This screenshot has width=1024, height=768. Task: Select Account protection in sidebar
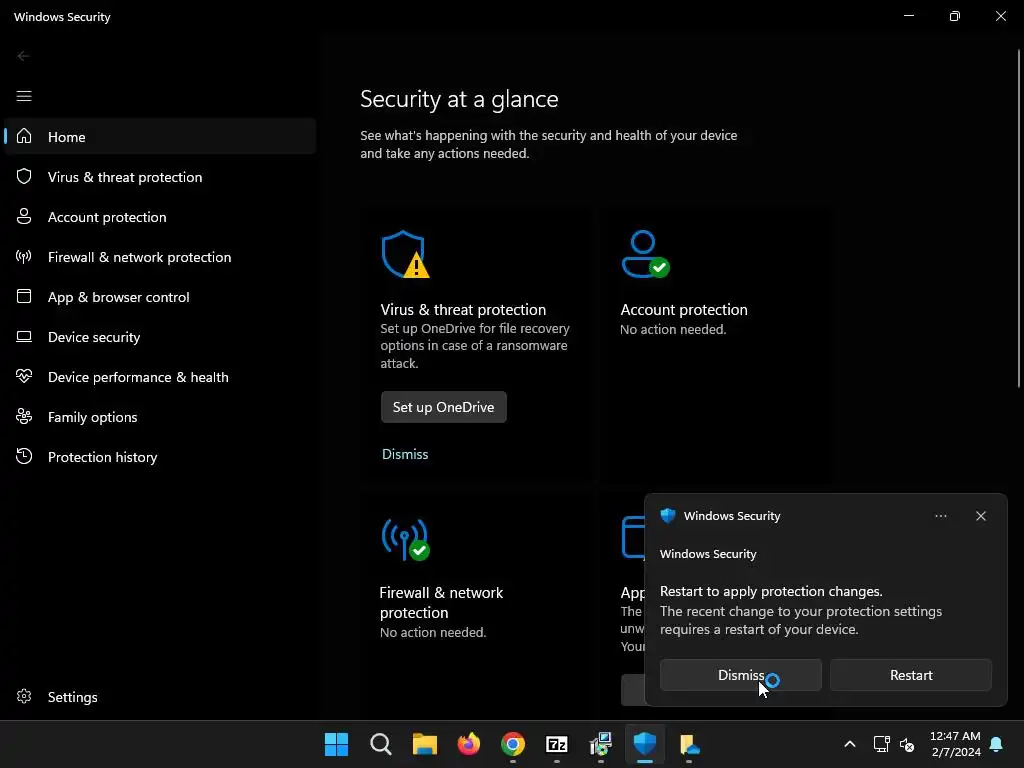[160, 216]
